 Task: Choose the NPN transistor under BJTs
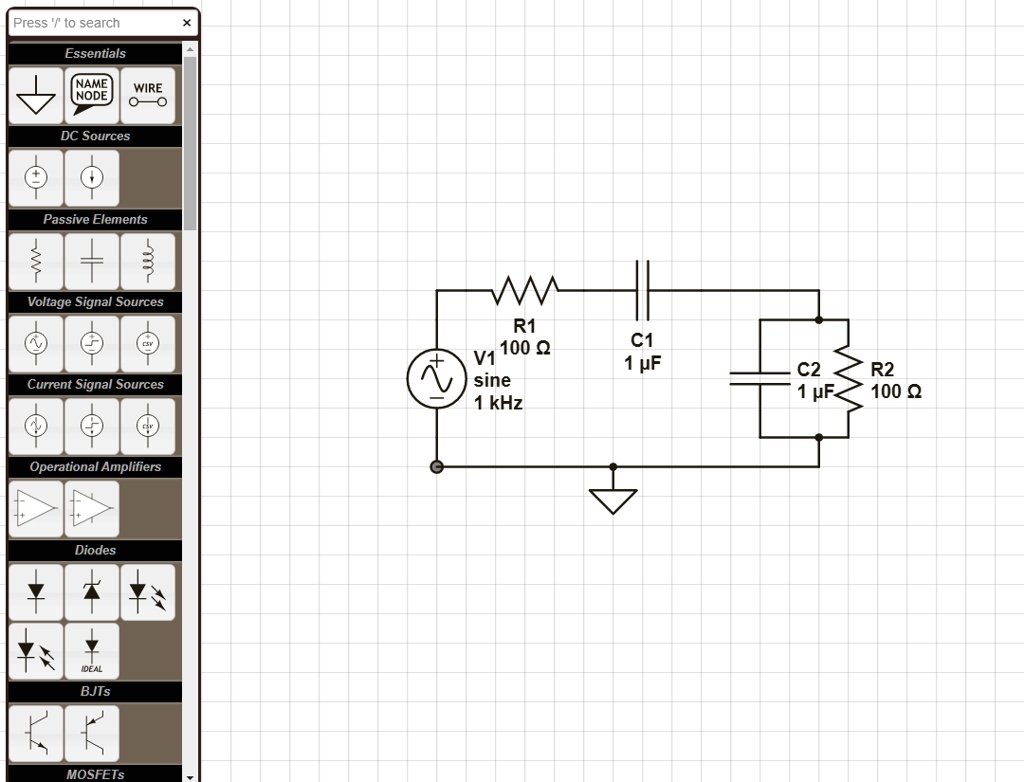coord(35,732)
